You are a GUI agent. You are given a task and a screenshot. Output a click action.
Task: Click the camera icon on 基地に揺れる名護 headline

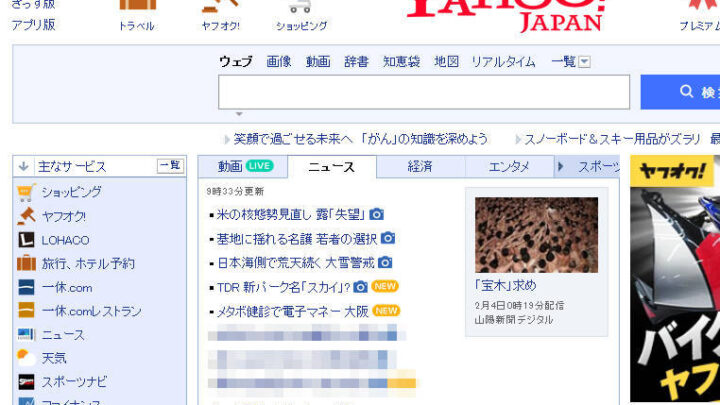388,238
